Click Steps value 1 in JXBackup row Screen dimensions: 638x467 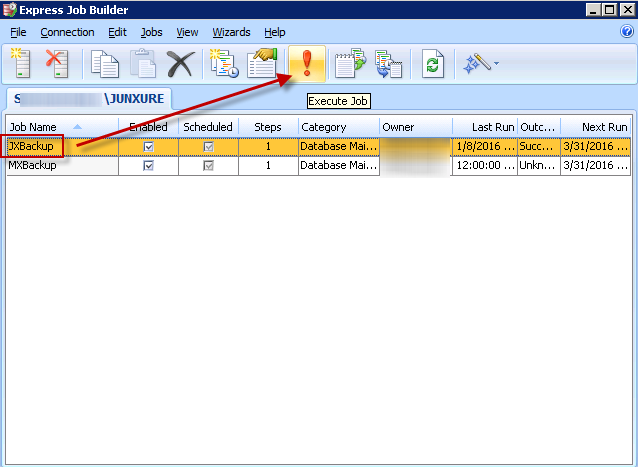pos(268,146)
